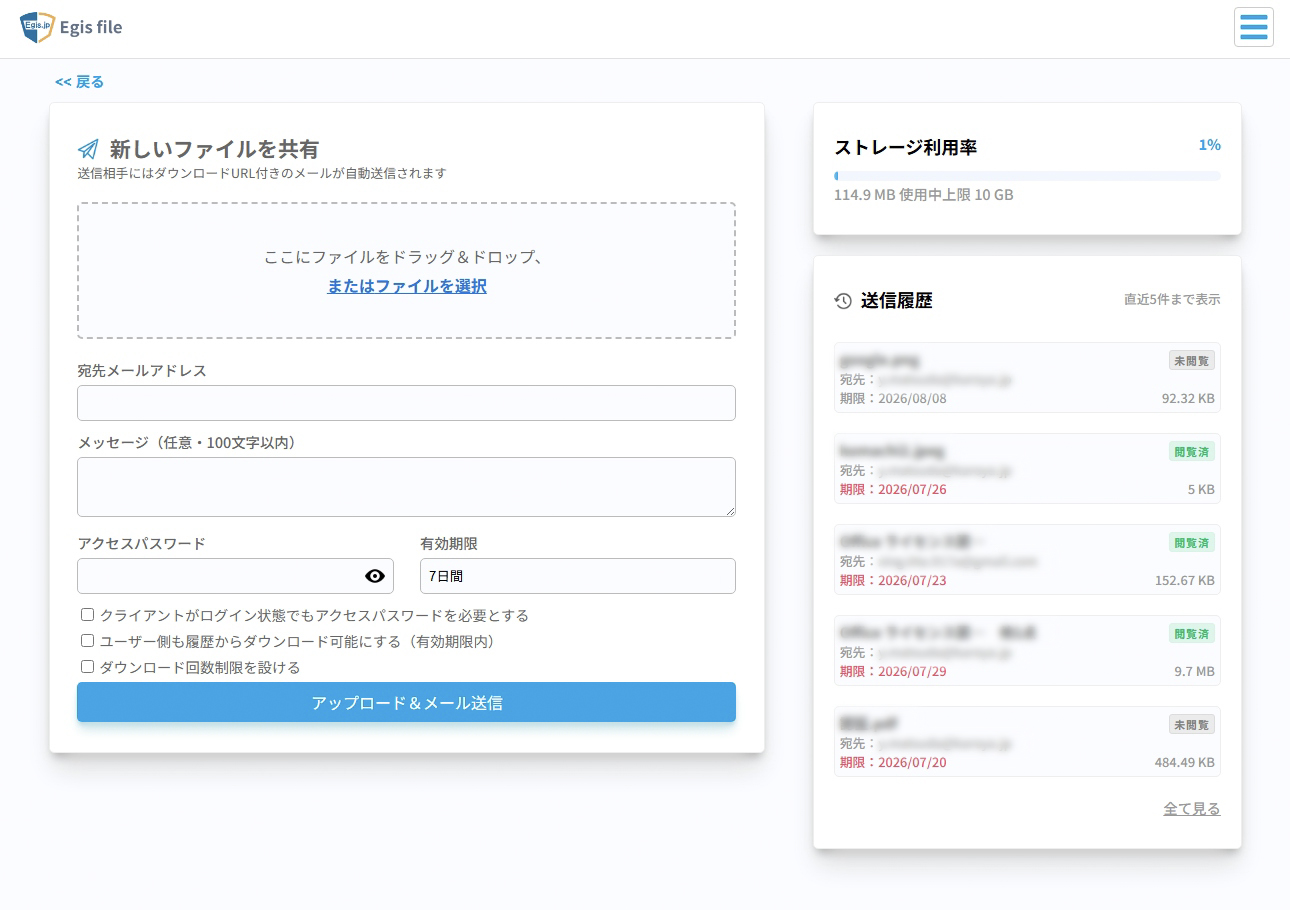The width and height of the screenshot is (1290, 910).
Task: Click 未閲覧 badge on 484.49 KB entry
Action: 1192,725
